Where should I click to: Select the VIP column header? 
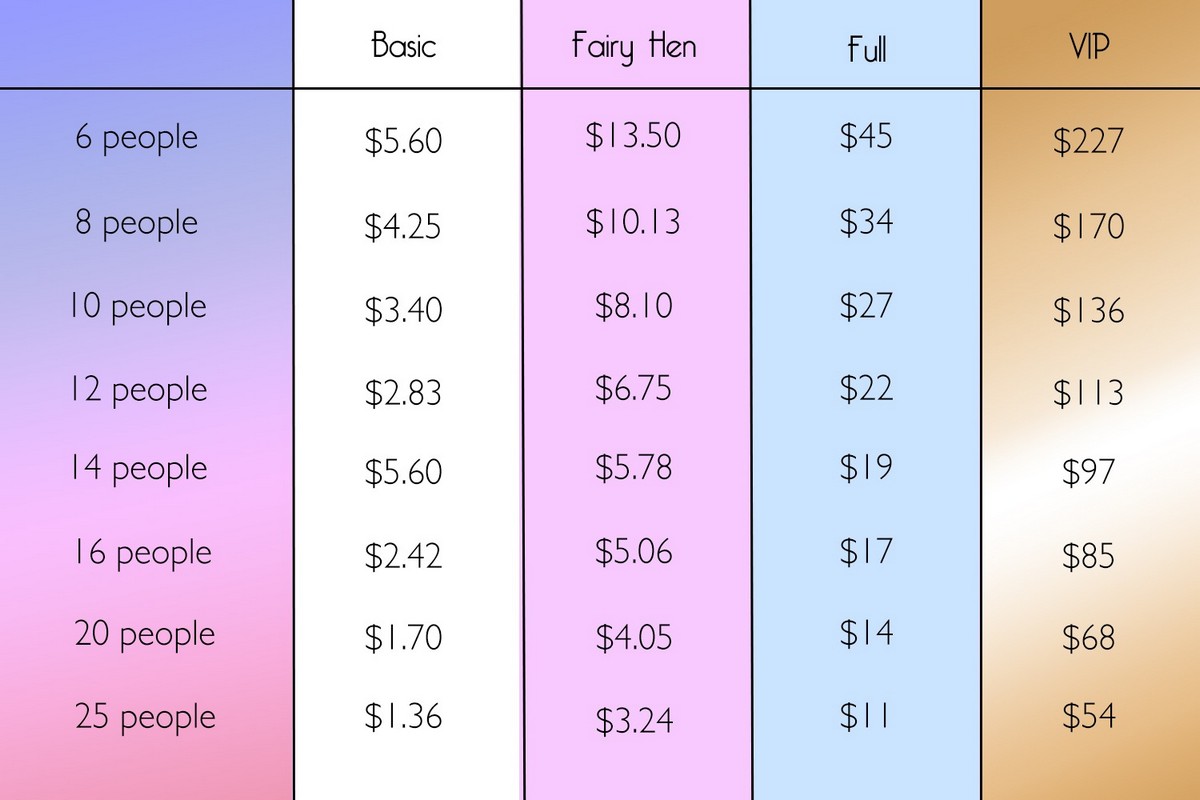click(1089, 46)
